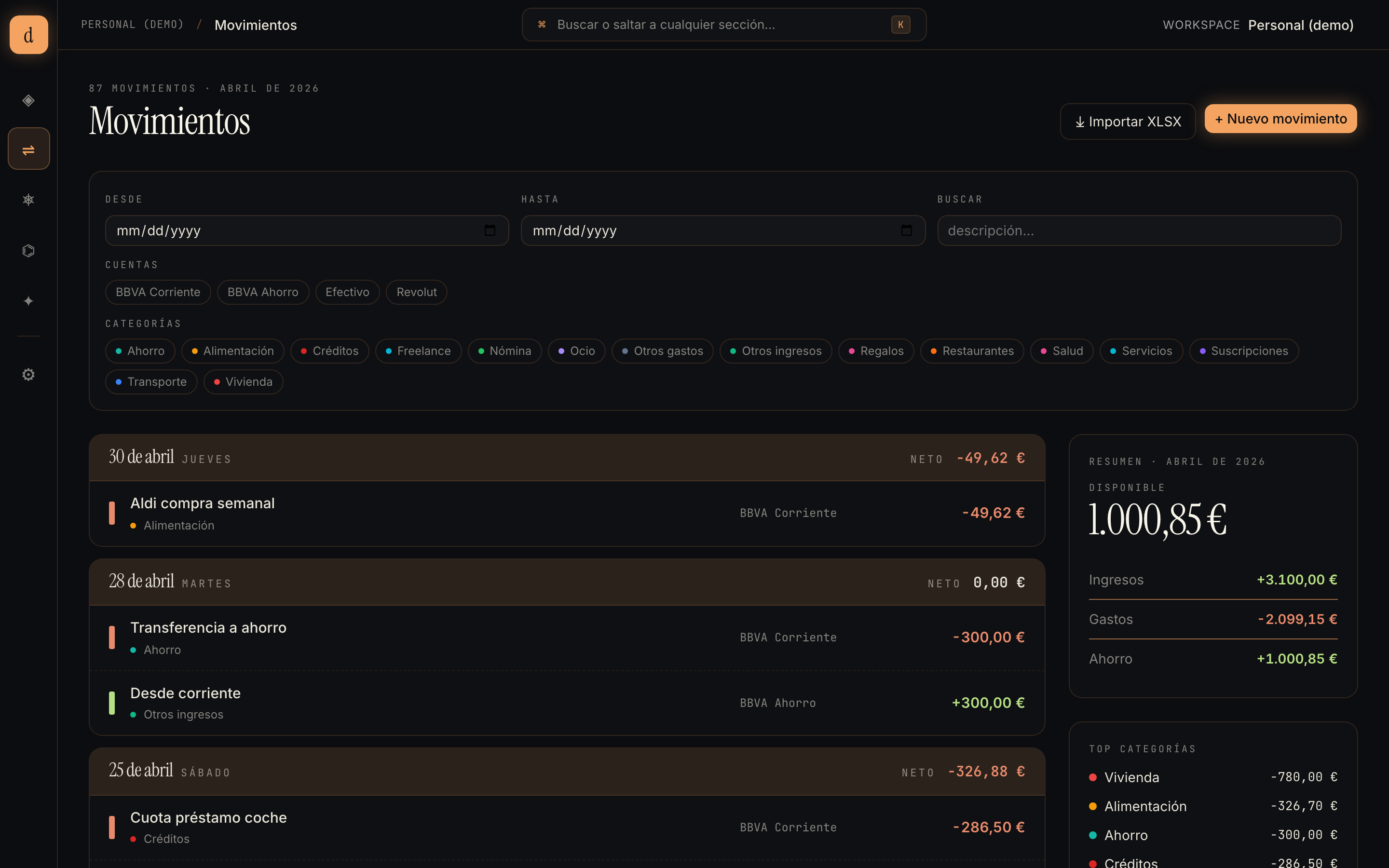Go to PERSONAL (DEMO) breadcrumb
The width and height of the screenshot is (1389, 868).
point(132,25)
